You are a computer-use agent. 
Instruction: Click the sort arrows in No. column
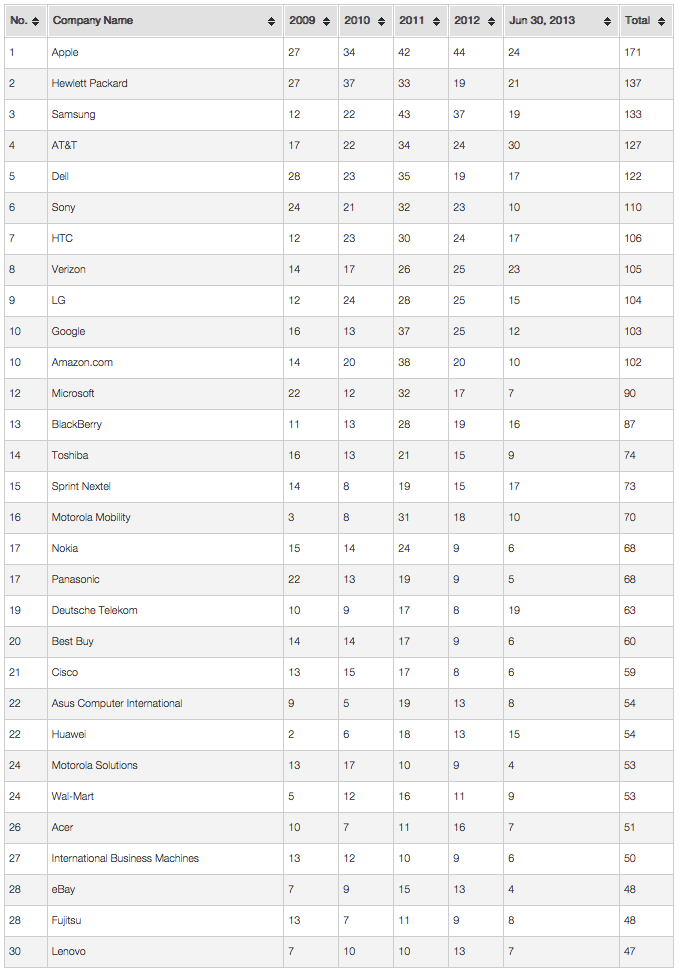36,21
